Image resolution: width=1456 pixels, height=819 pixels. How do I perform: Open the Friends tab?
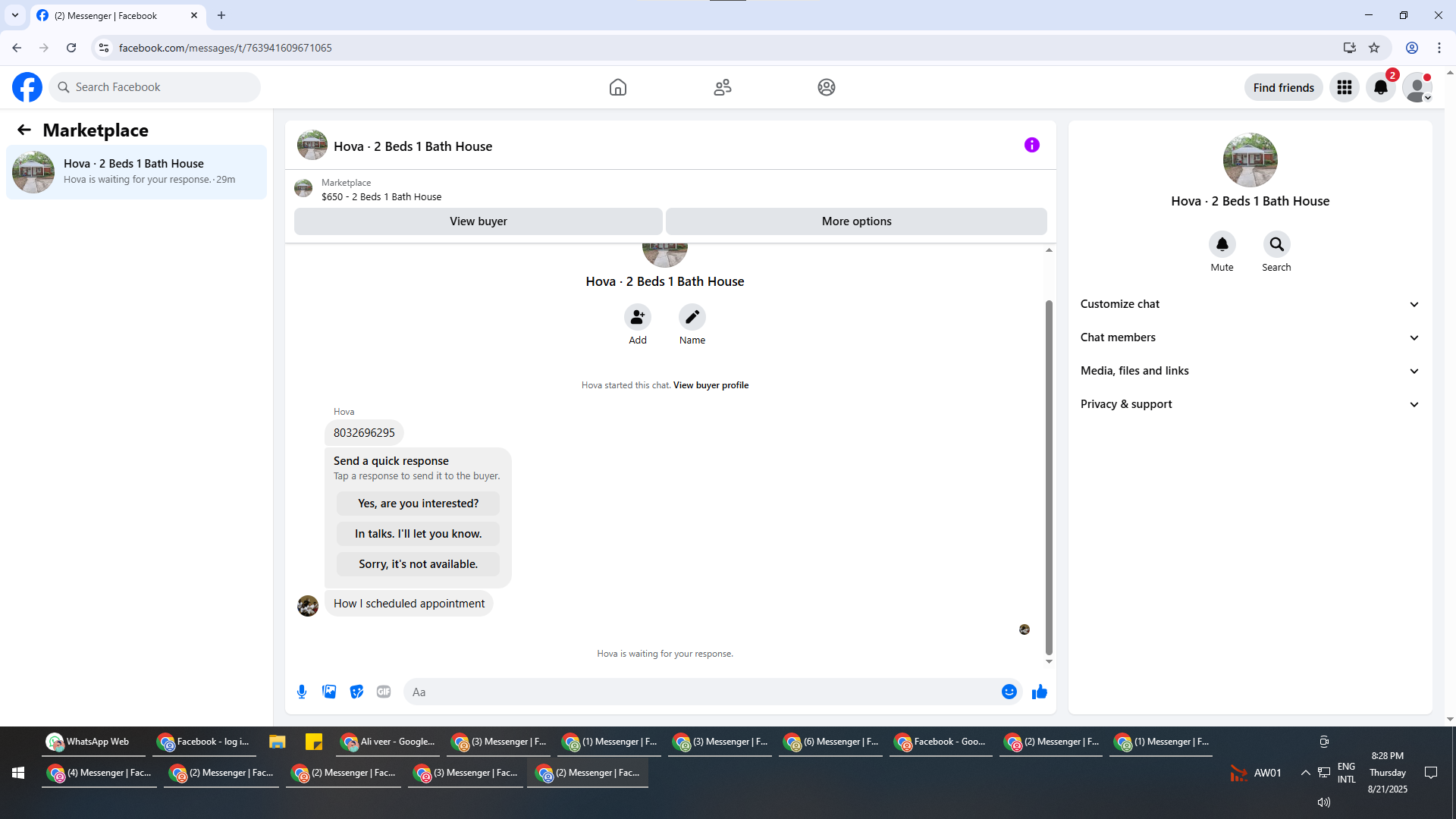[x=722, y=87]
